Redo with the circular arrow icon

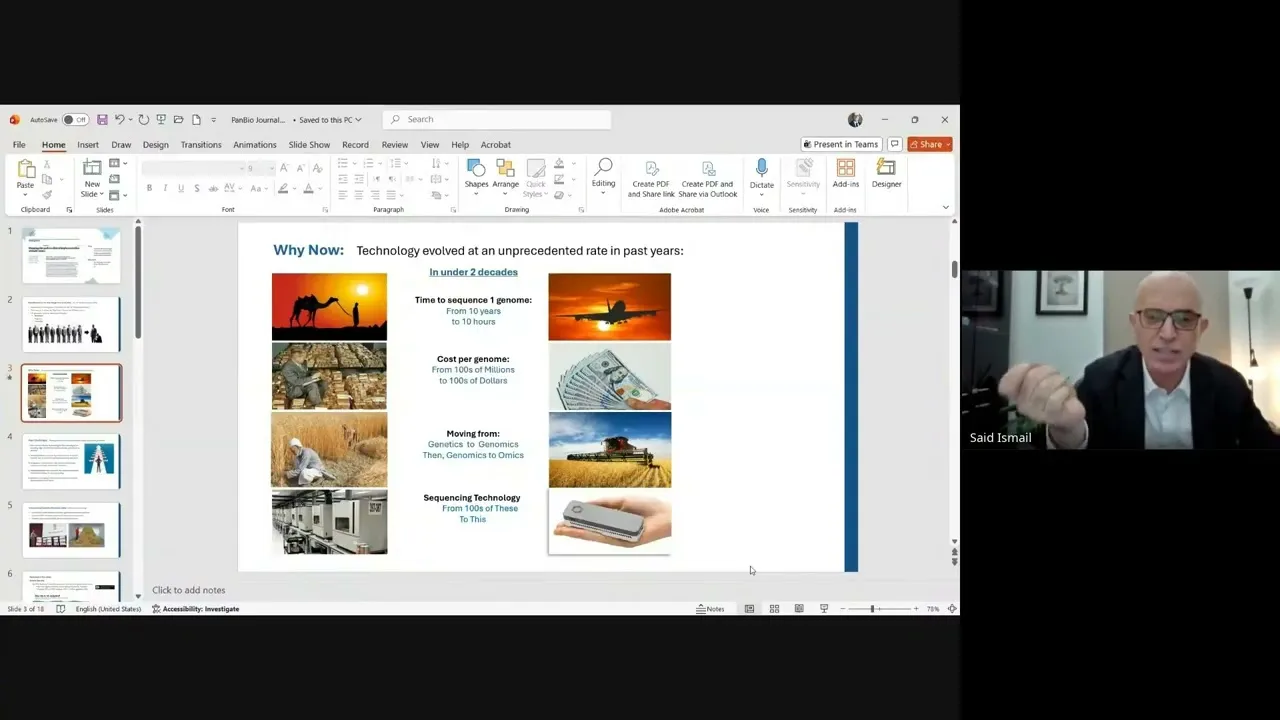(143, 120)
